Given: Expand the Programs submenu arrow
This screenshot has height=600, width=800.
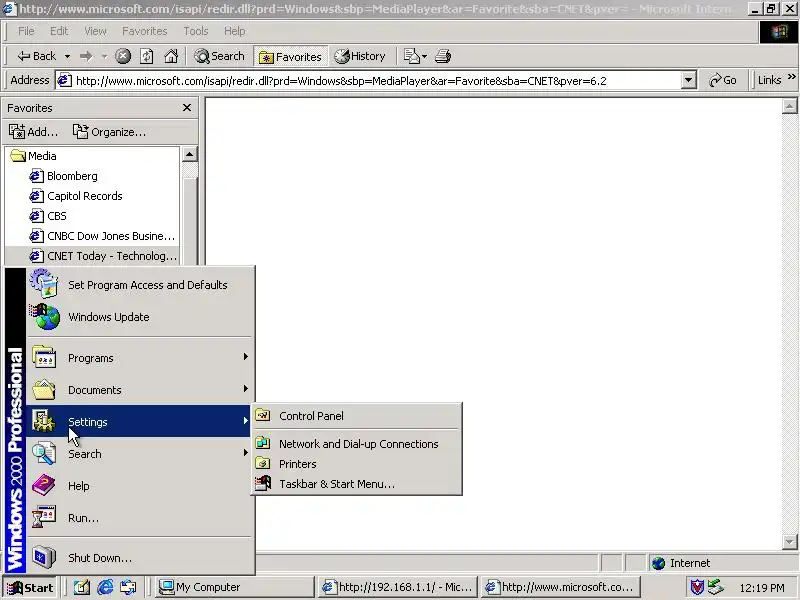Looking at the screenshot, I should pyautogui.click(x=245, y=357).
